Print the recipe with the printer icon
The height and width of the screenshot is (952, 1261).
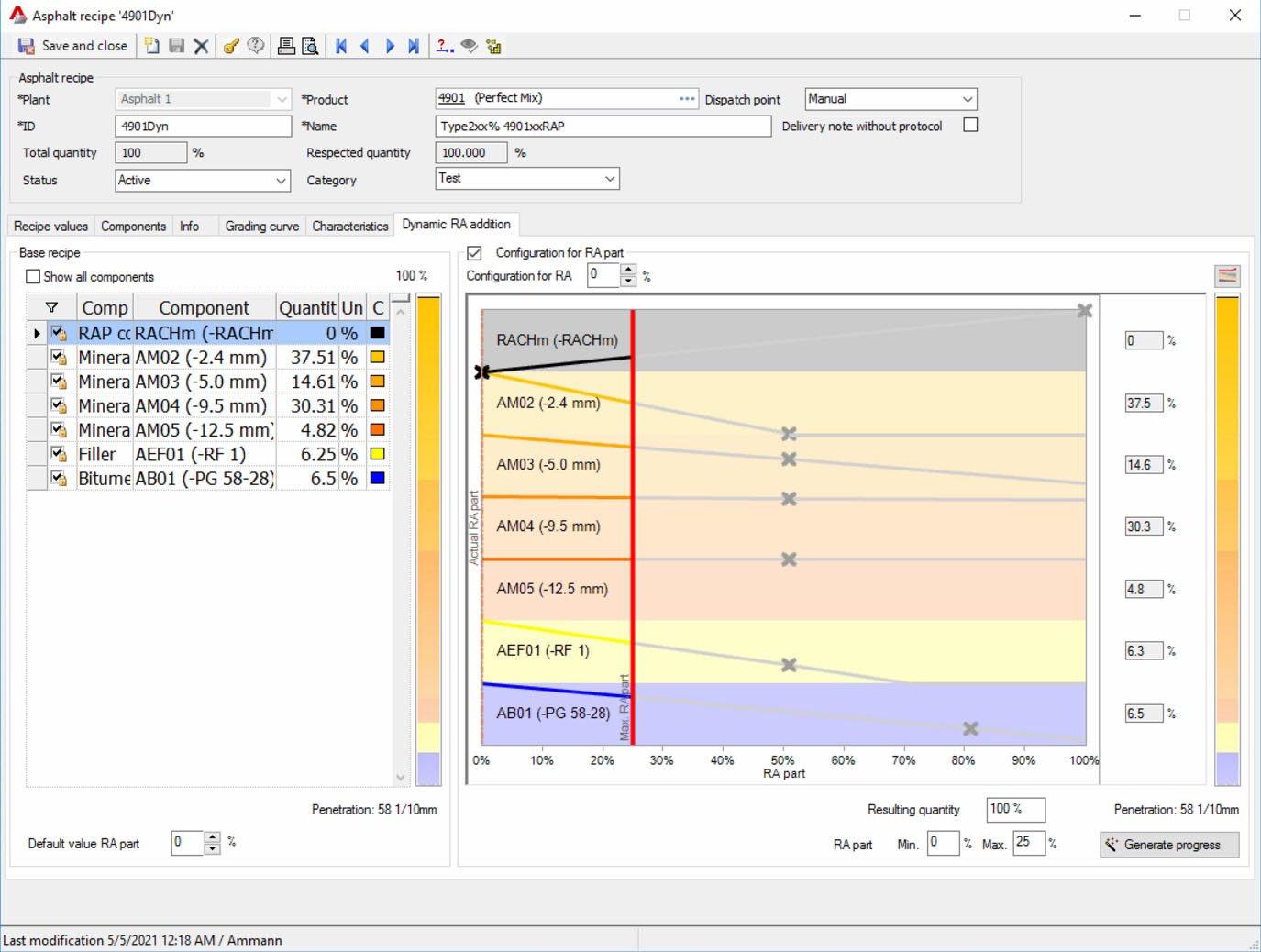pyautogui.click(x=286, y=46)
